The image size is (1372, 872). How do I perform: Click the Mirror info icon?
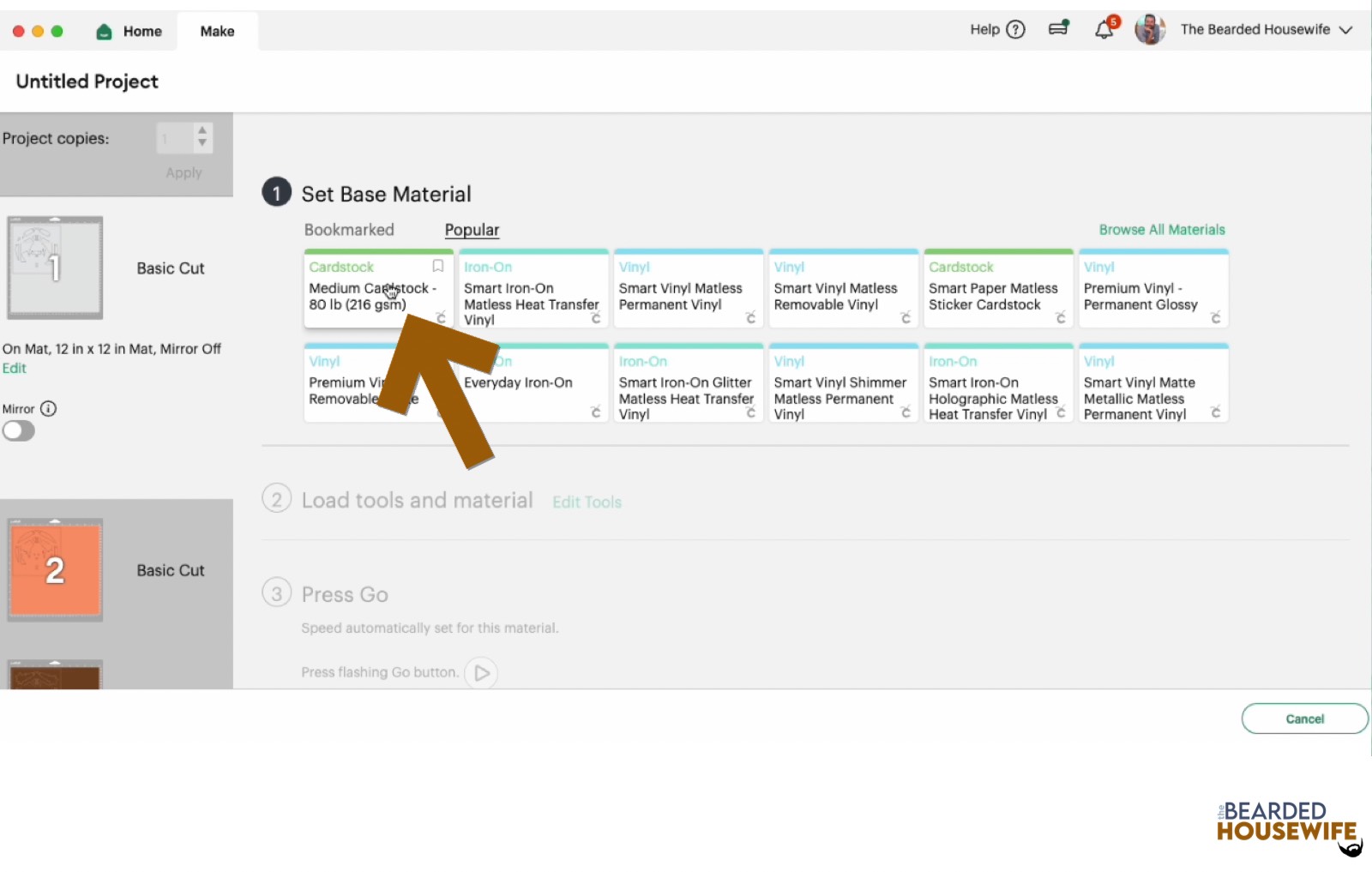(50, 409)
